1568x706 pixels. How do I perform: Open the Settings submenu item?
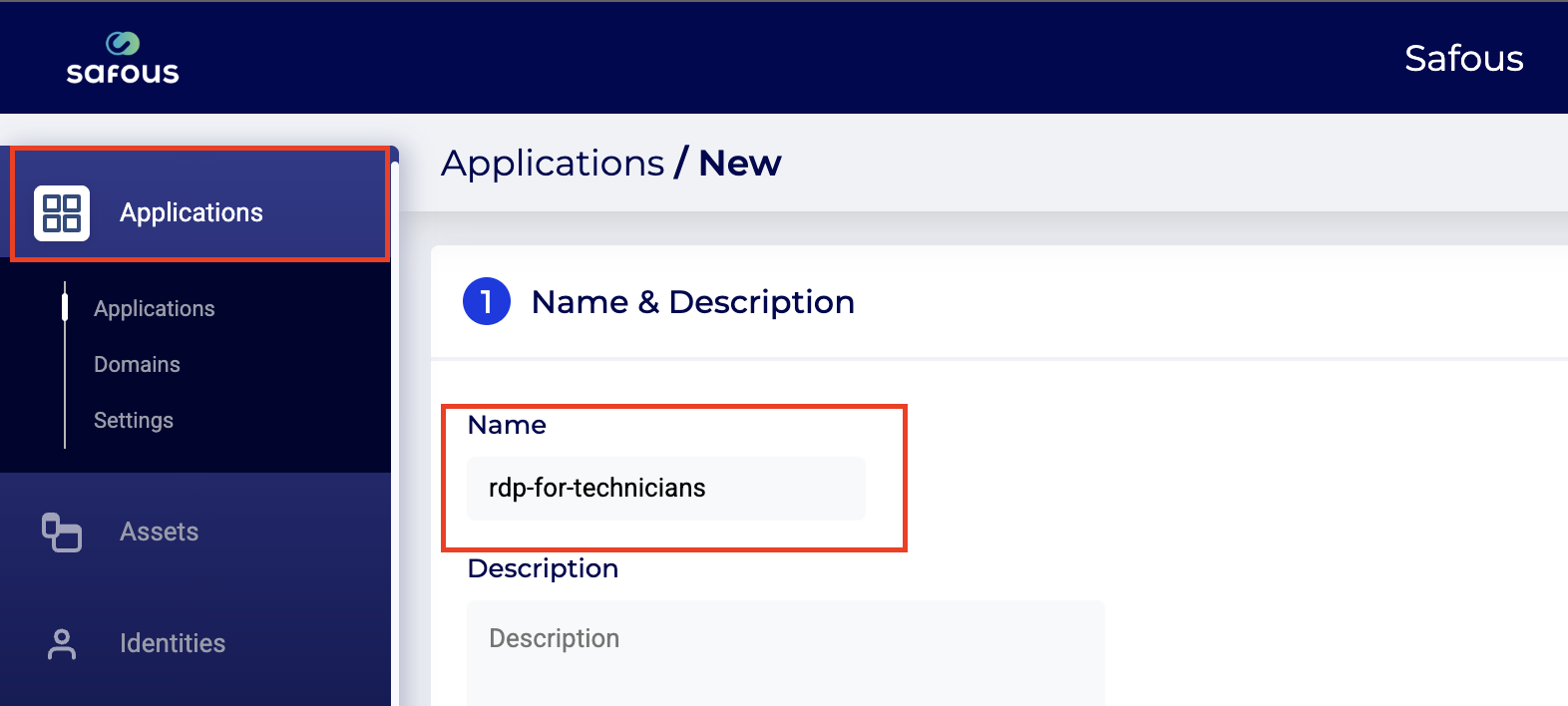134,421
